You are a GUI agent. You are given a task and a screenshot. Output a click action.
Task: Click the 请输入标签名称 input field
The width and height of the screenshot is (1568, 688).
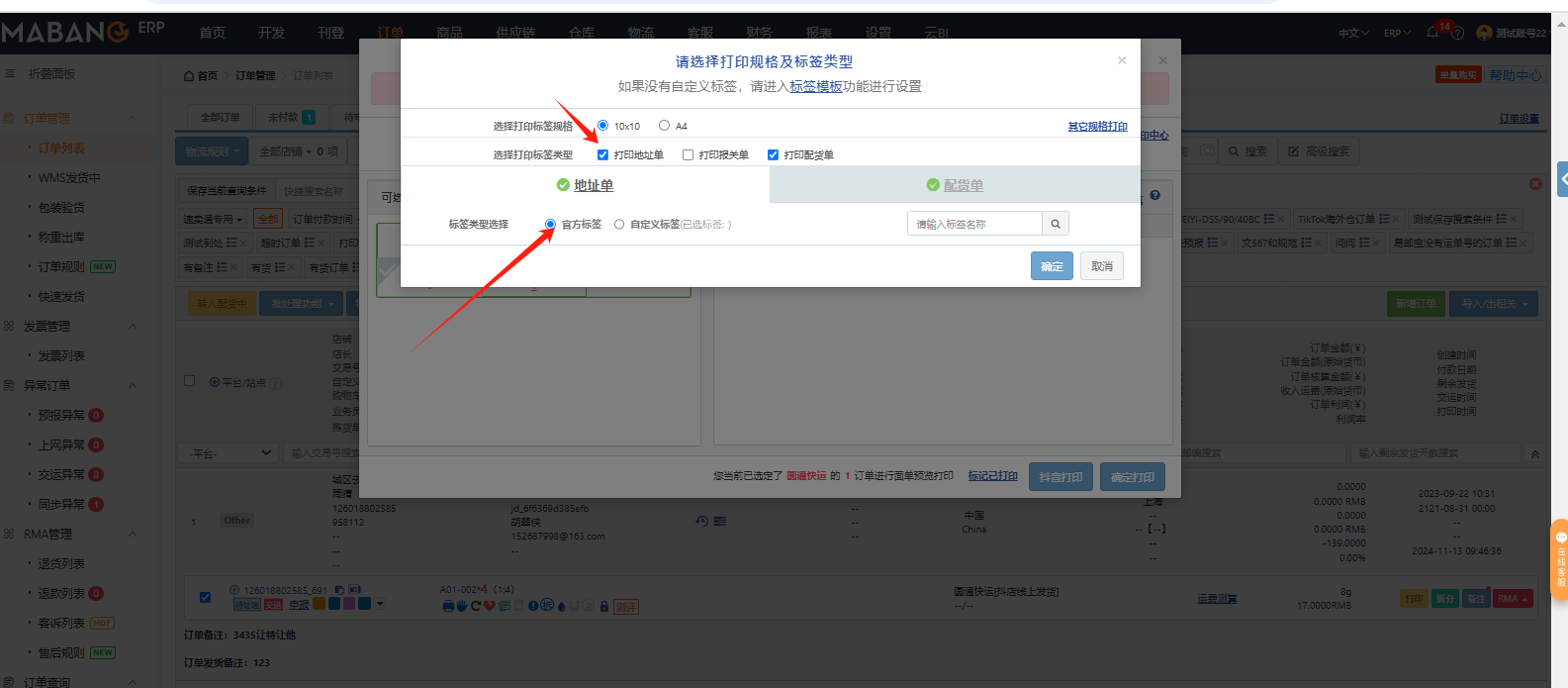(974, 224)
